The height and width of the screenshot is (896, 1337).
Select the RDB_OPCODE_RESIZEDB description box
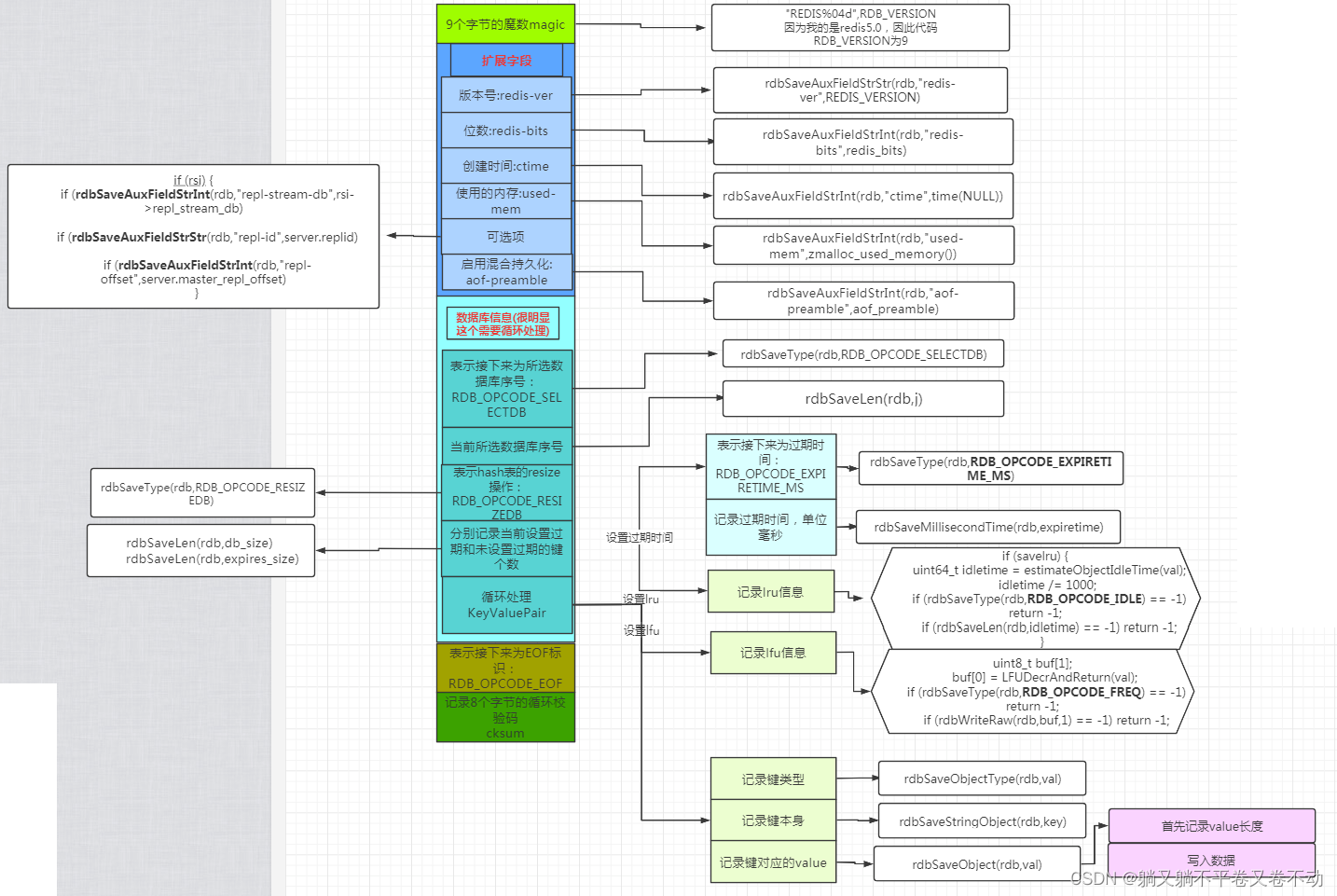coord(506,493)
